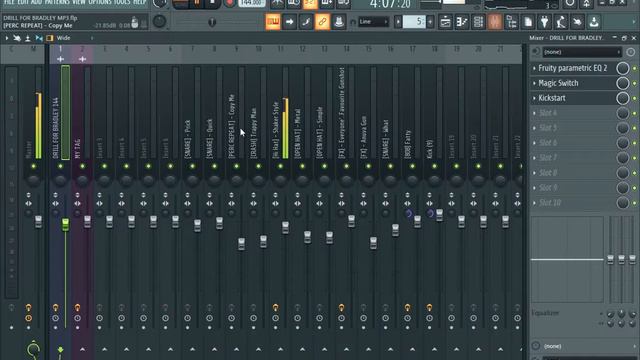Click the yellow square icon beside Wide
Image resolution: width=640 pixels, height=360 pixels.
[x=49, y=38]
